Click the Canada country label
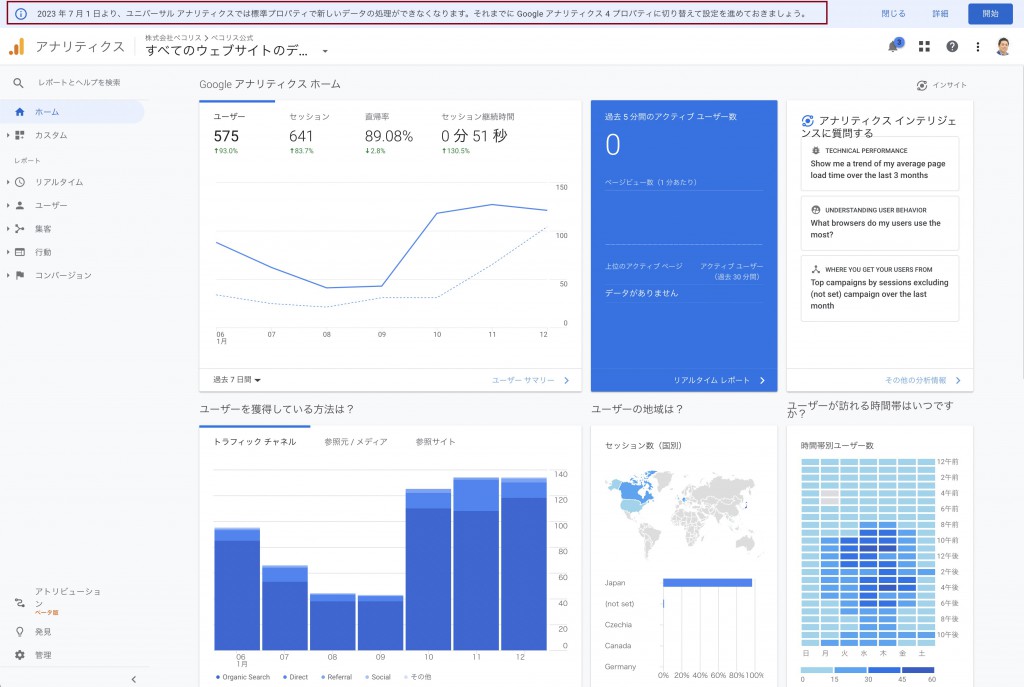 click(x=617, y=646)
